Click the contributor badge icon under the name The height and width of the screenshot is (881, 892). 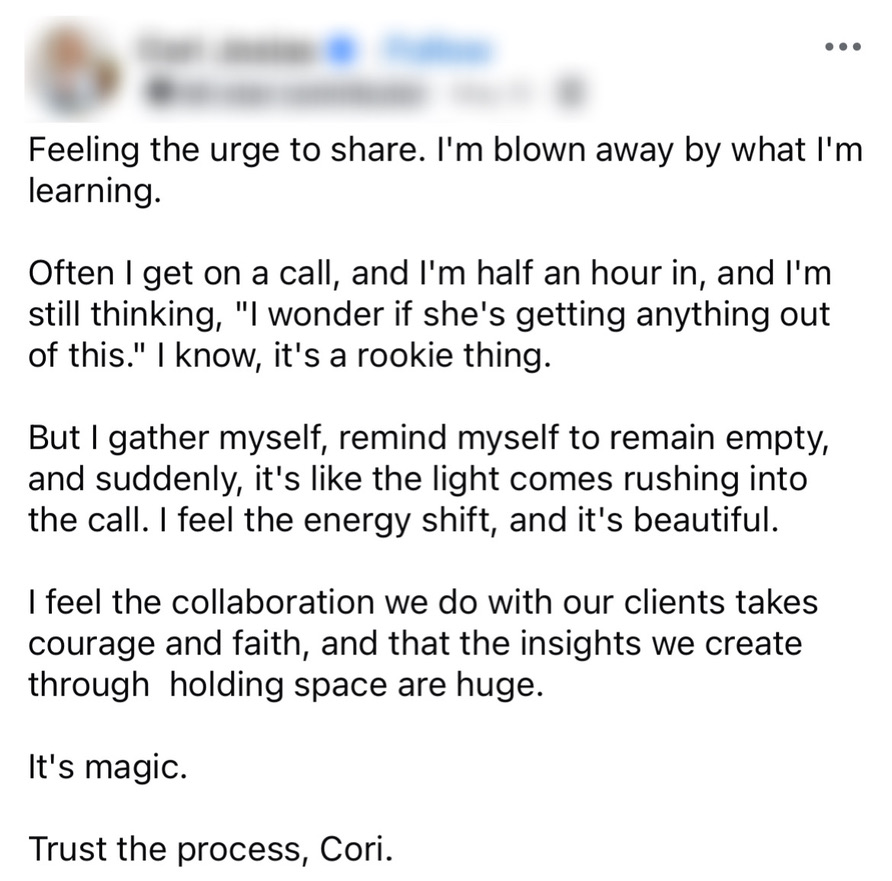157,94
